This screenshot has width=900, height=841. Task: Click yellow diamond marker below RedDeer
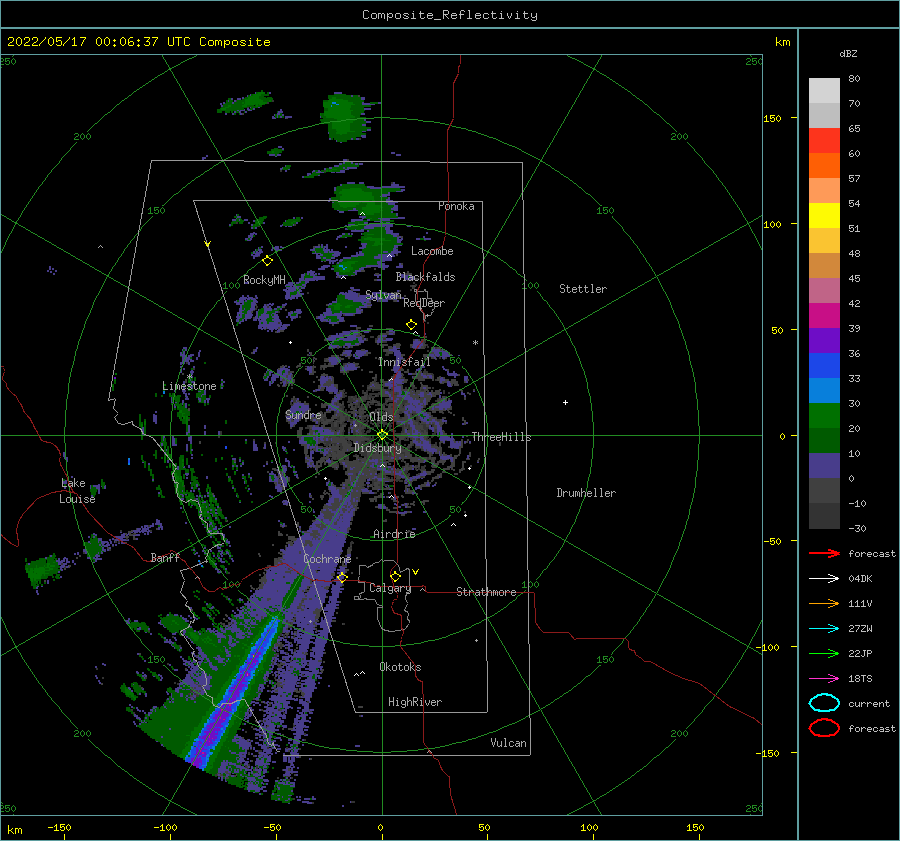coord(411,325)
